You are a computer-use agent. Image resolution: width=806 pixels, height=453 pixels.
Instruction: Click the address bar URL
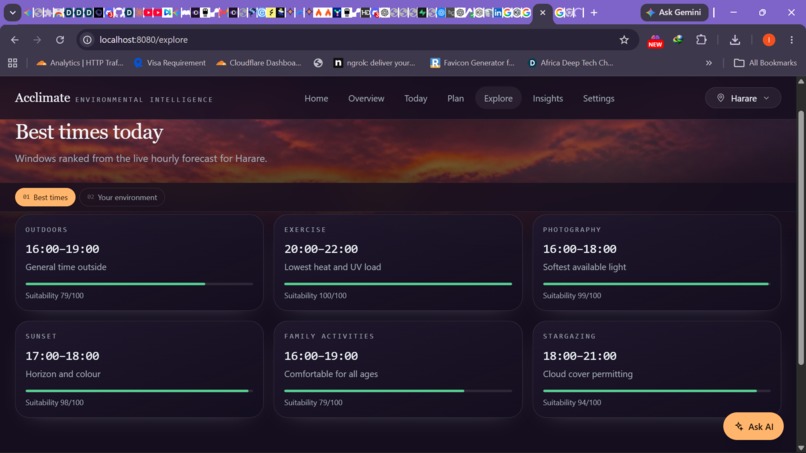(143, 40)
